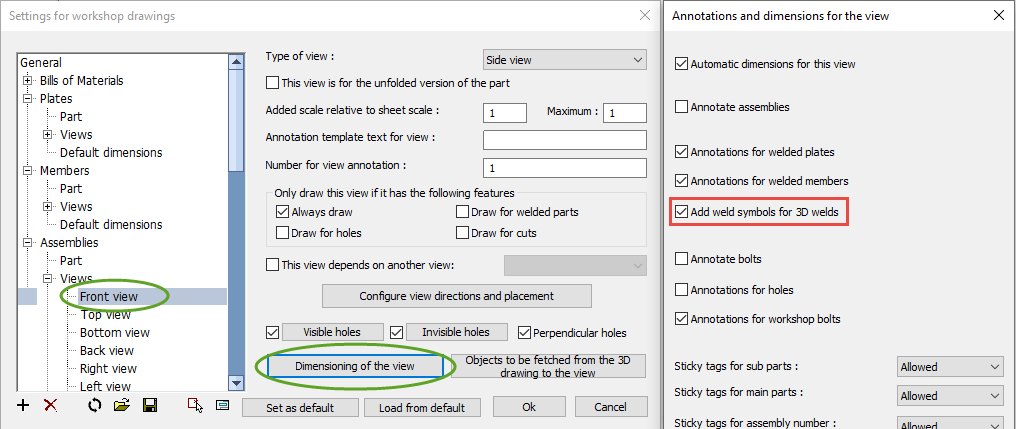Toggle the Draw for holes checkbox

coord(281,233)
